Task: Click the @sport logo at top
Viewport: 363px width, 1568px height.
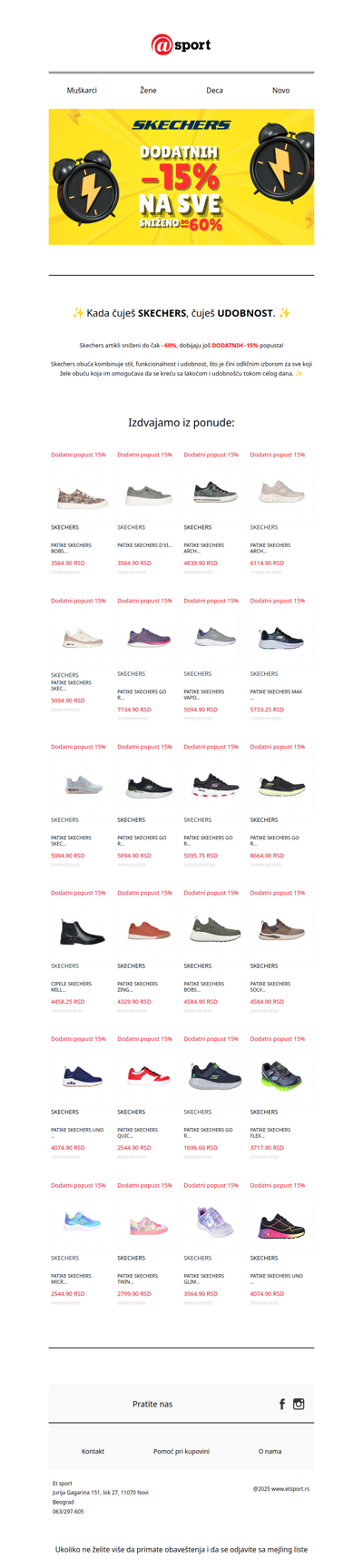Action: coord(181,44)
